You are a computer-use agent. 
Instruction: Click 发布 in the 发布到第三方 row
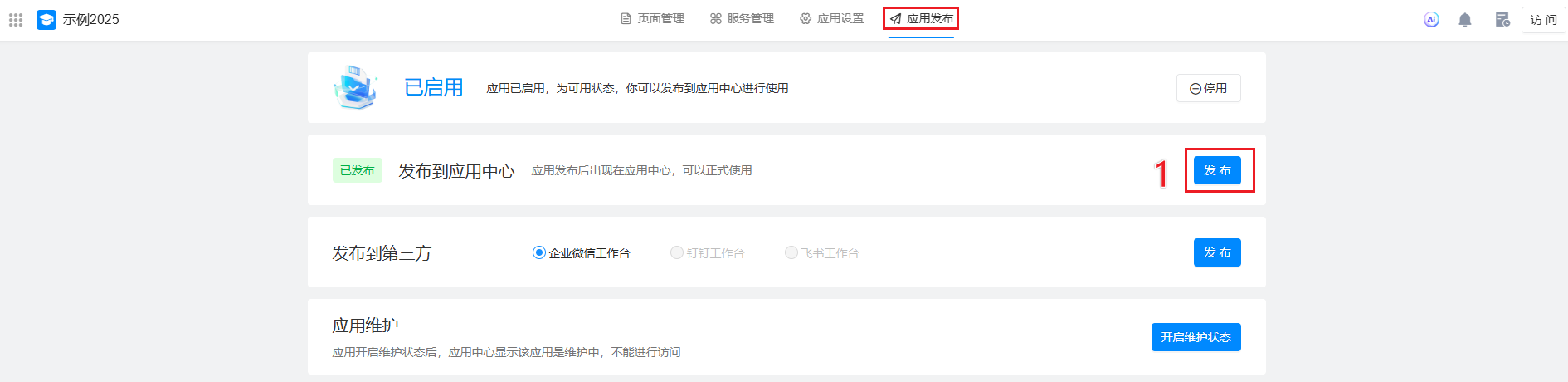(1217, 252)
